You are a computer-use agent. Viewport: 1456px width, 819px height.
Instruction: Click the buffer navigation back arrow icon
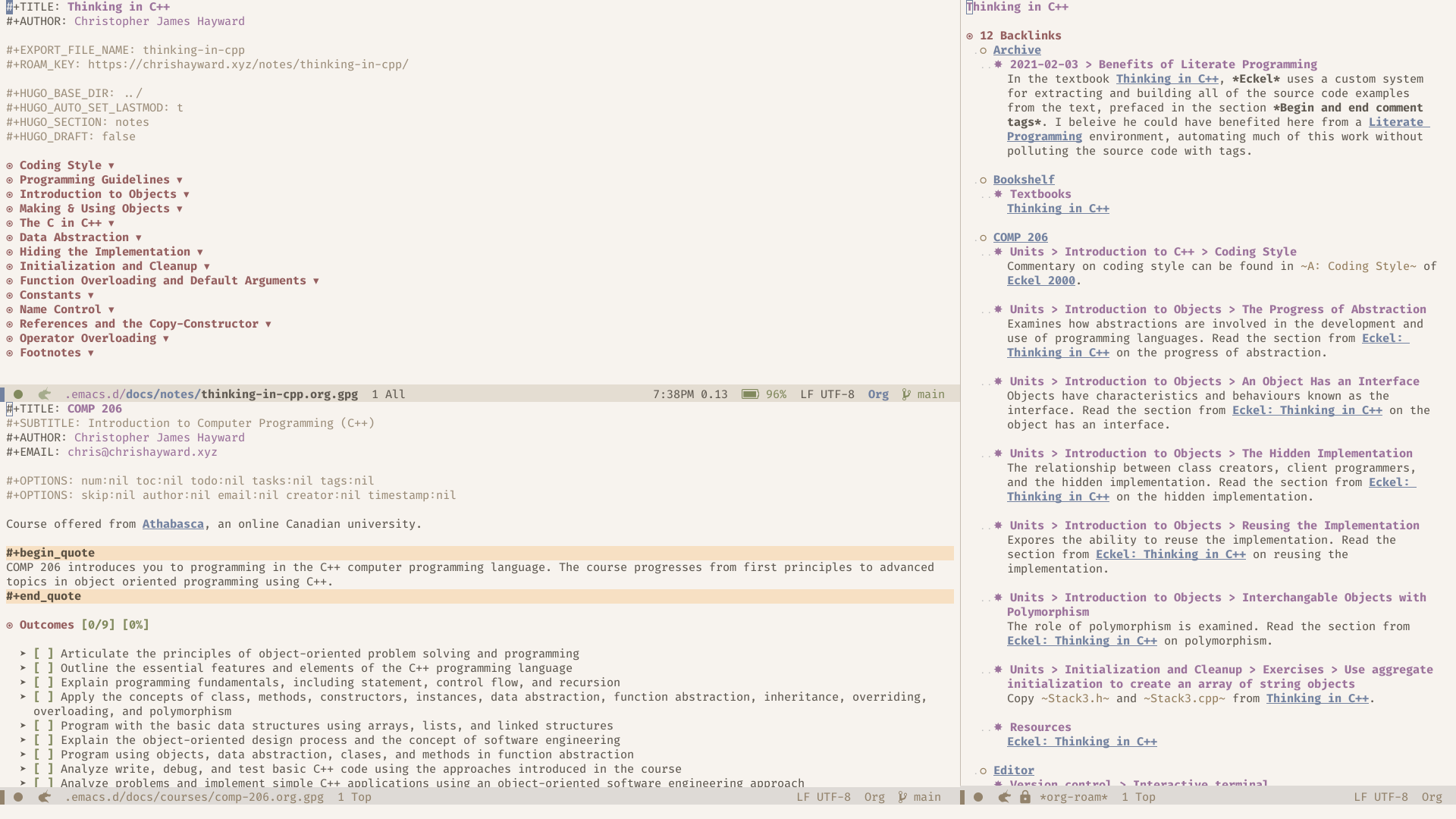click(x=44, y=393)
